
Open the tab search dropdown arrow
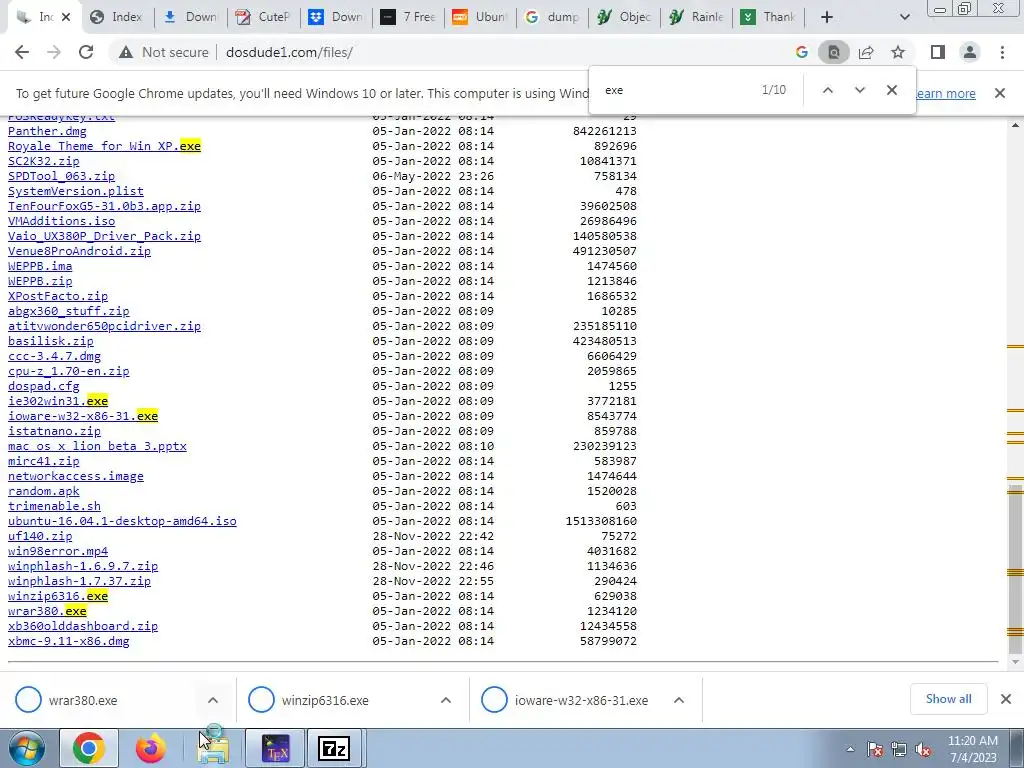(904, 17)
